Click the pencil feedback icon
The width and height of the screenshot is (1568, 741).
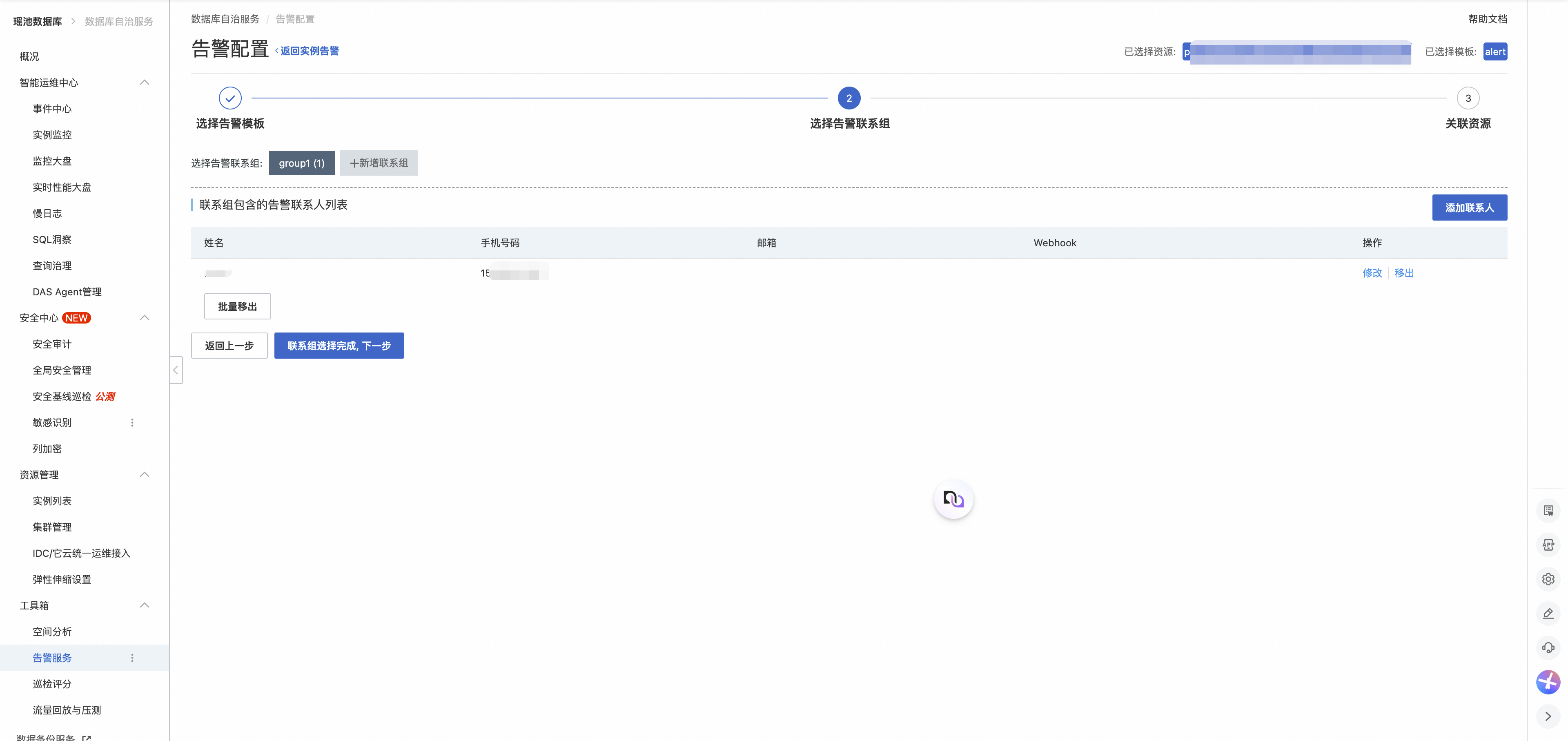point(1548,613)
